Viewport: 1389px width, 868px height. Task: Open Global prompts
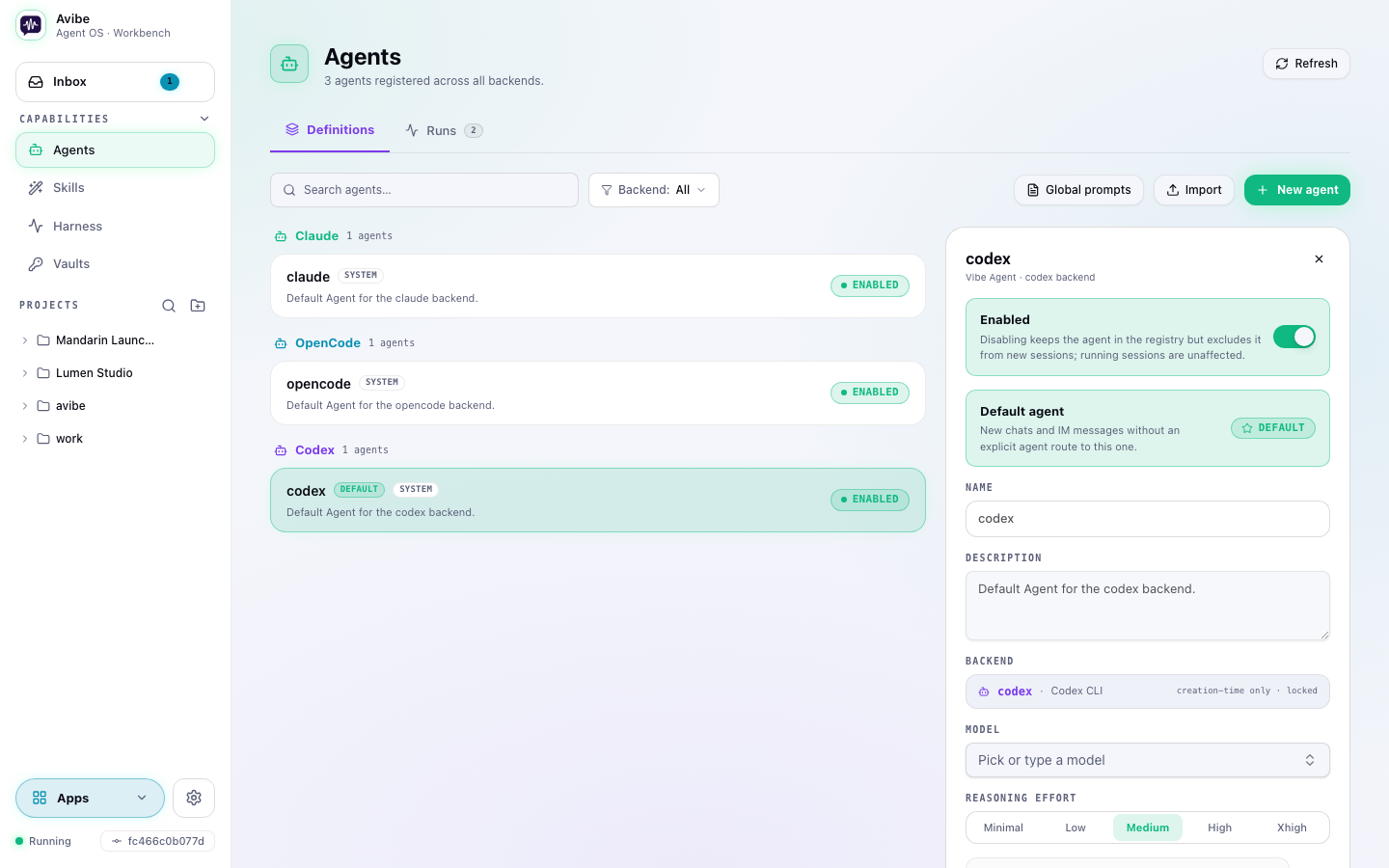(1078, 190)
